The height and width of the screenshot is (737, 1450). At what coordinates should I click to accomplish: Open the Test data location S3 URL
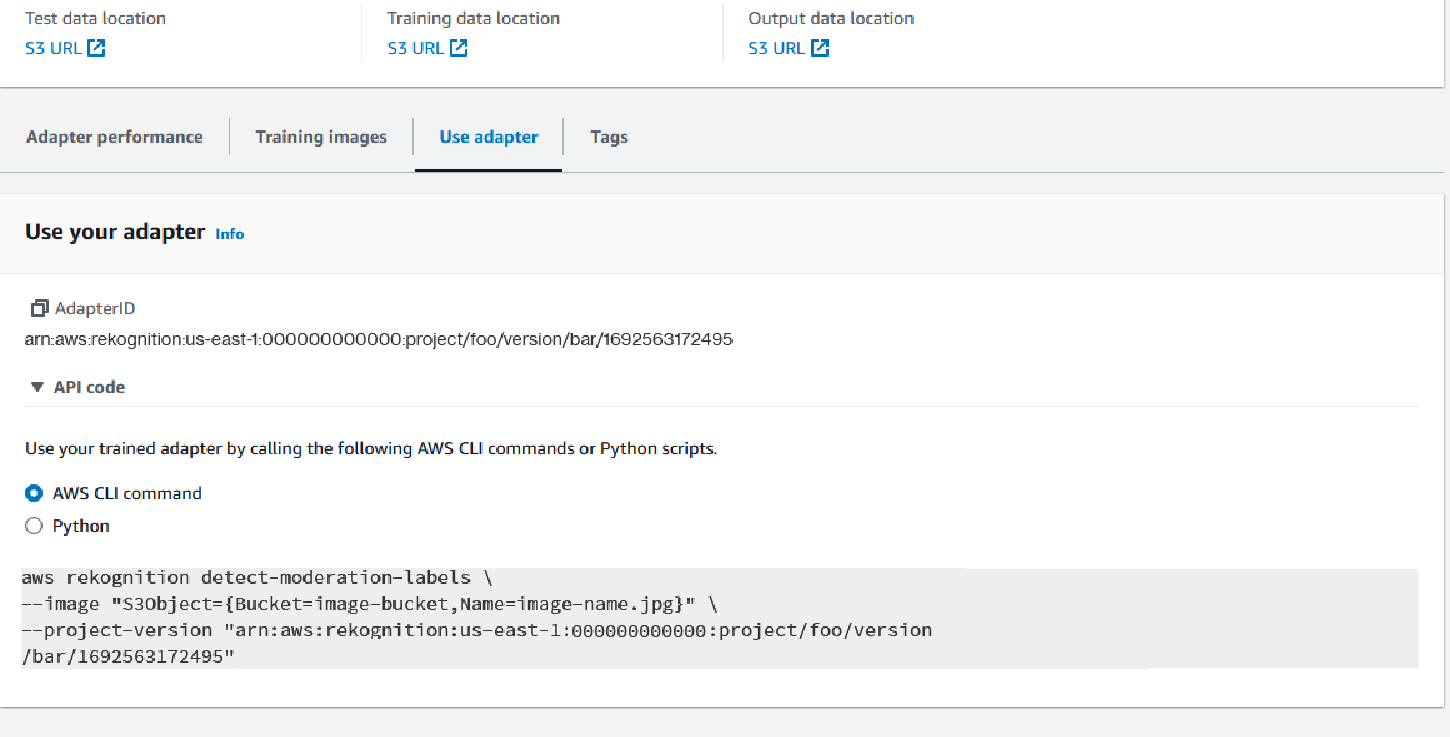(52, 46)
